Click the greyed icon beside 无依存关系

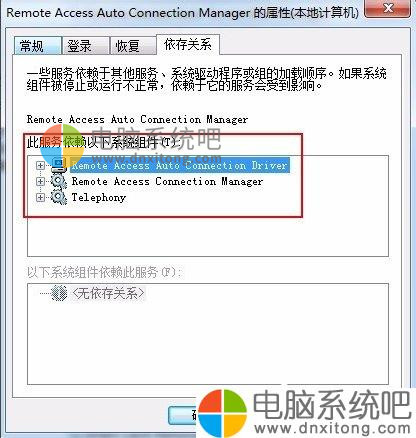pyautogui.click(x=59, y=293)
